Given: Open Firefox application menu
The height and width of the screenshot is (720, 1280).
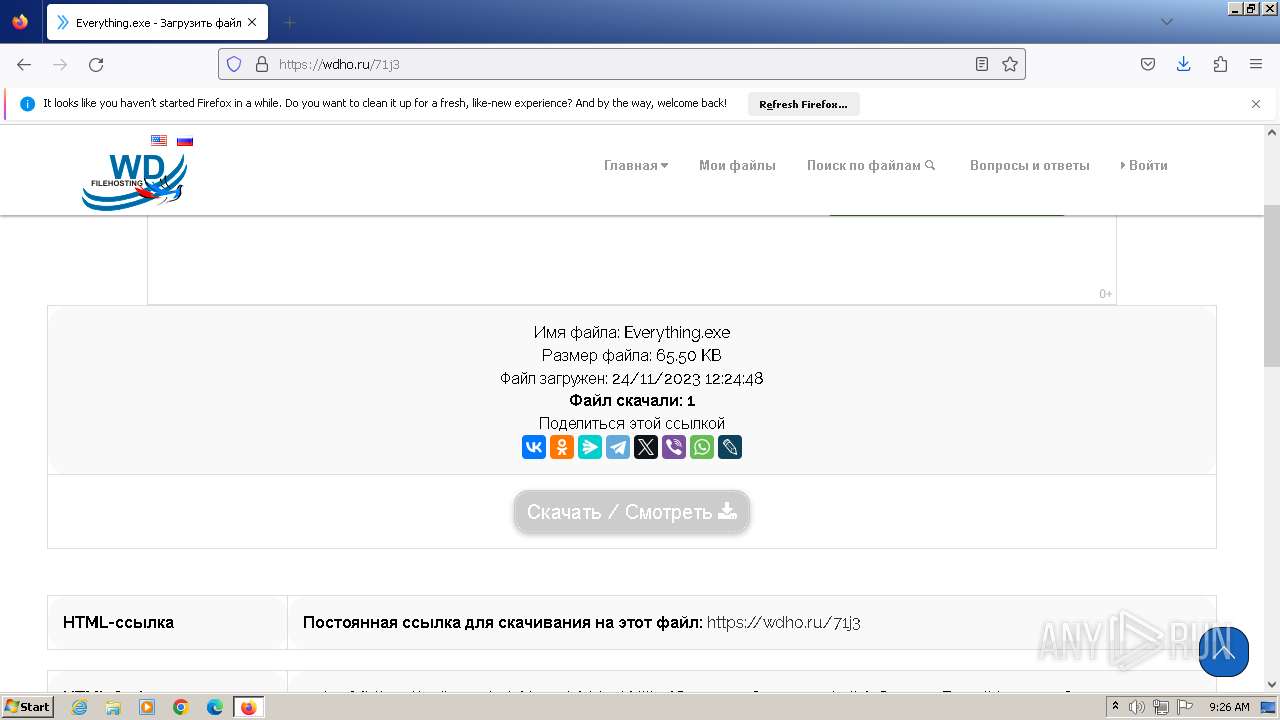Looking at the screenshot, I should pyautogui.click(x=1256, y=64).
